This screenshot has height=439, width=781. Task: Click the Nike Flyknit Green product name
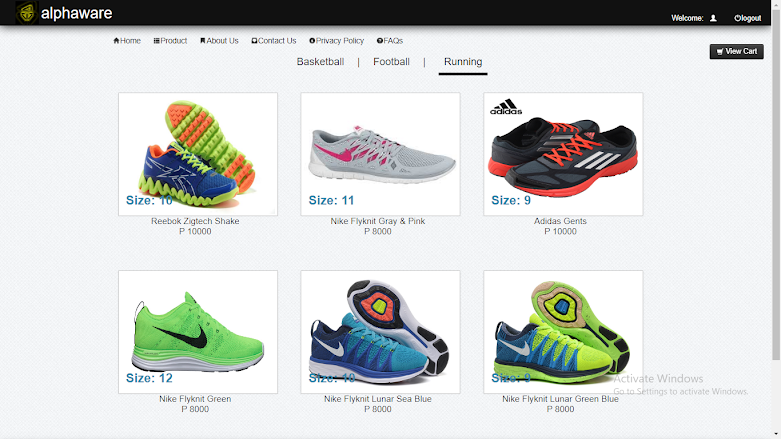coord(195,399)
